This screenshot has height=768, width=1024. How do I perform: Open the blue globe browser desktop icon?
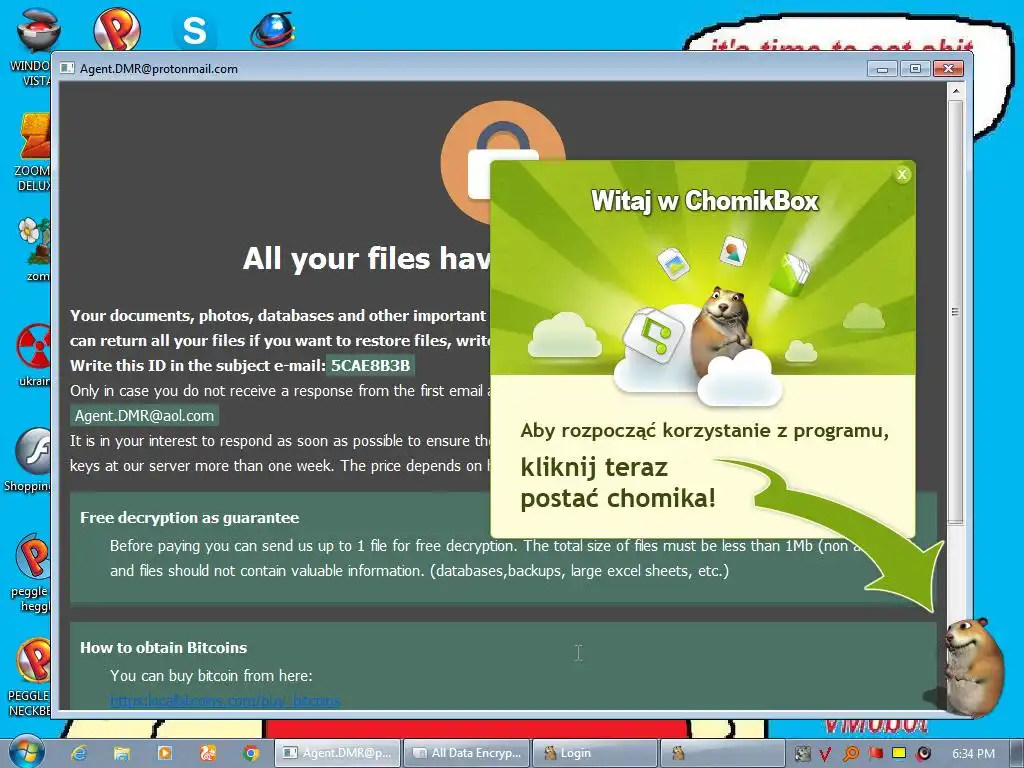coord(273,30)
